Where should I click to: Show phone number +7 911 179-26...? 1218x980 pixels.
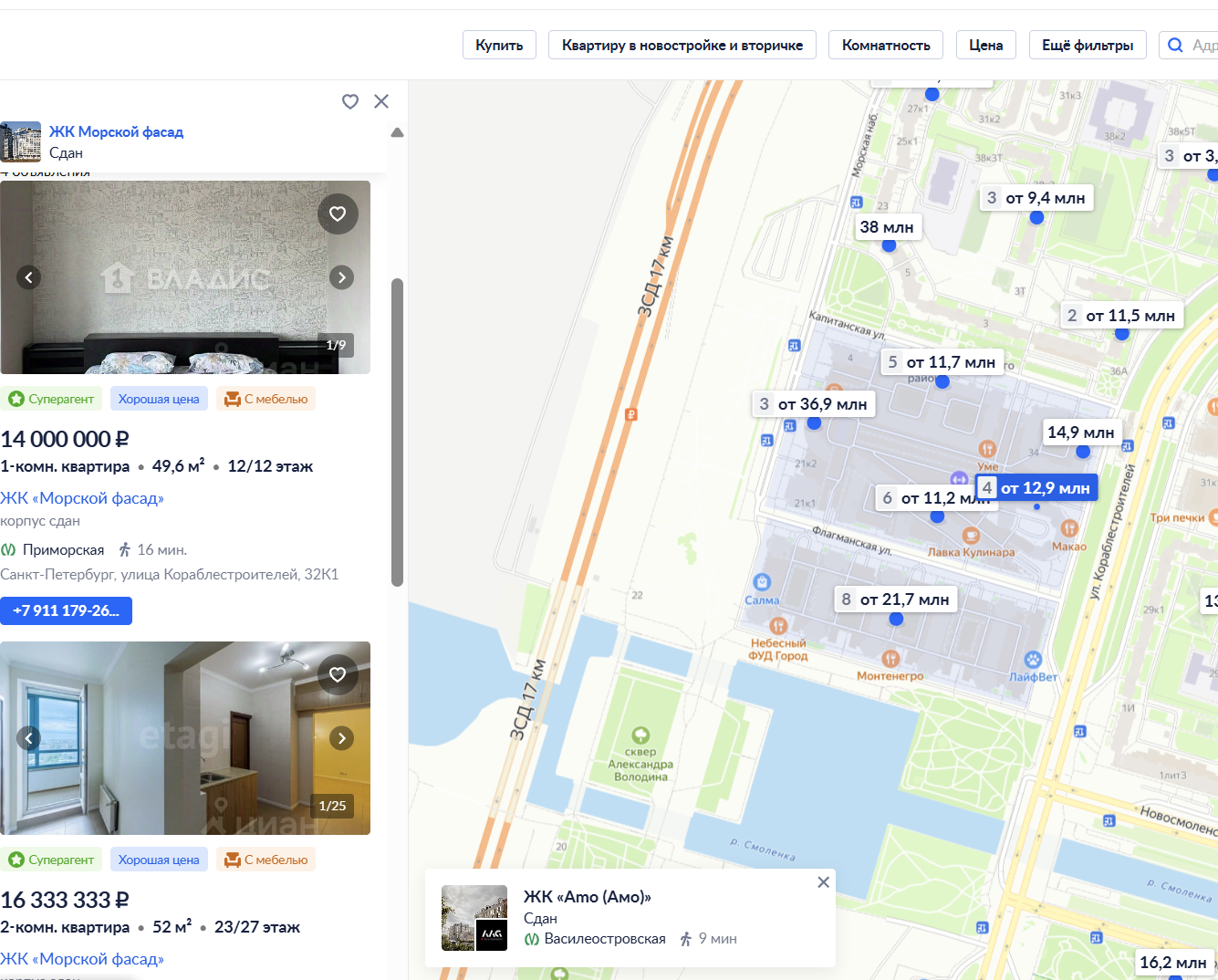(66, 610)
